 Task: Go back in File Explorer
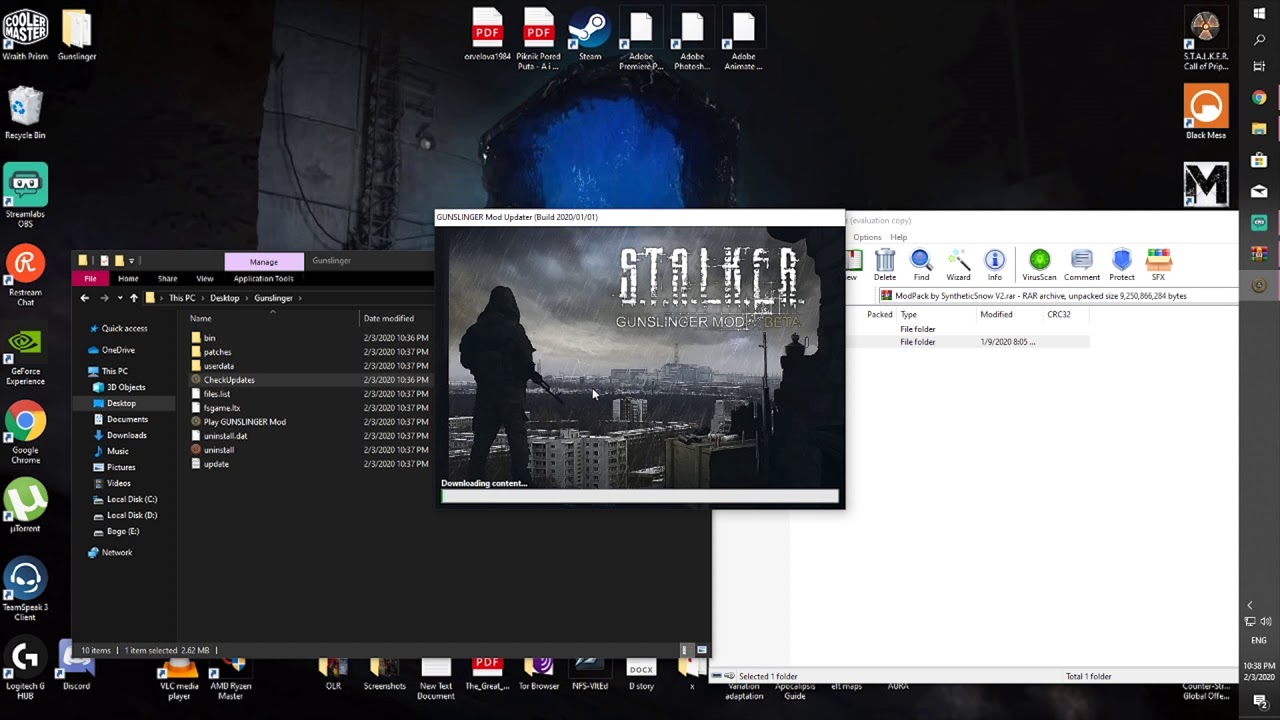pos(85,298)
